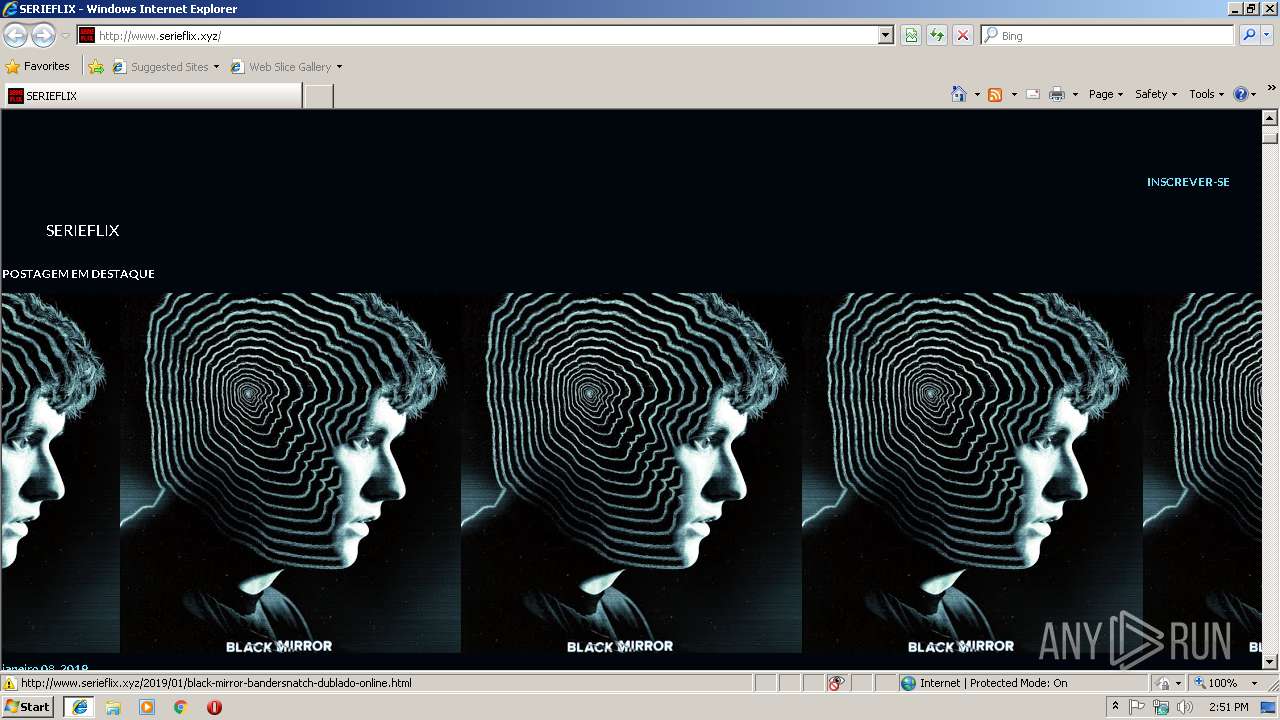Click the Refresh page icon
This screenshot has height=720, width=1280.
coord(937,35)
